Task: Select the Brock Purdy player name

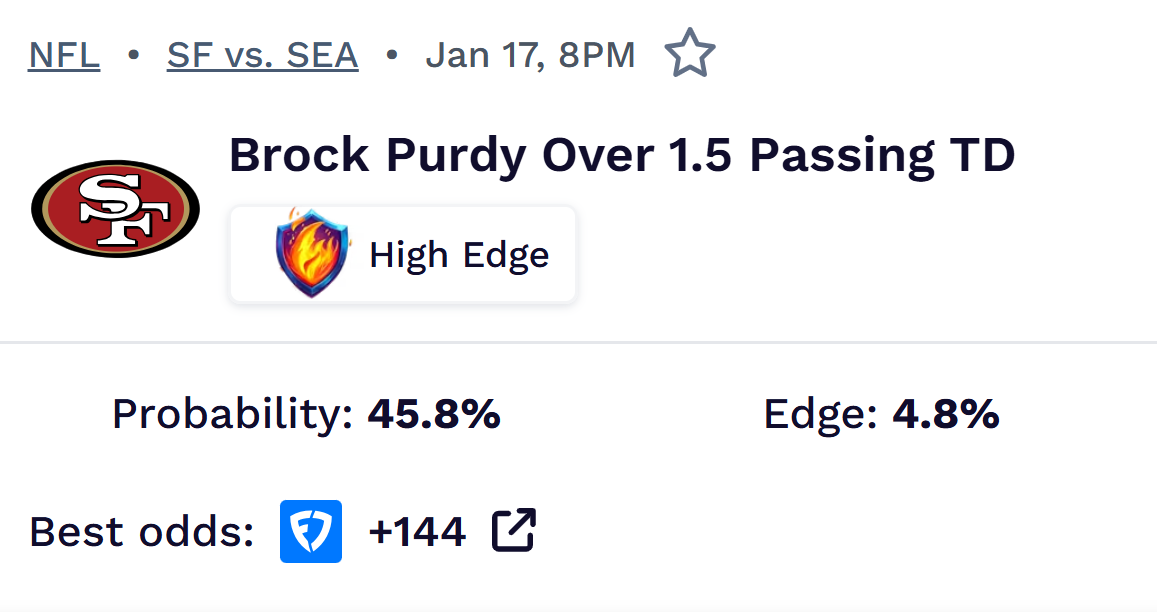Action: (378, 155)
